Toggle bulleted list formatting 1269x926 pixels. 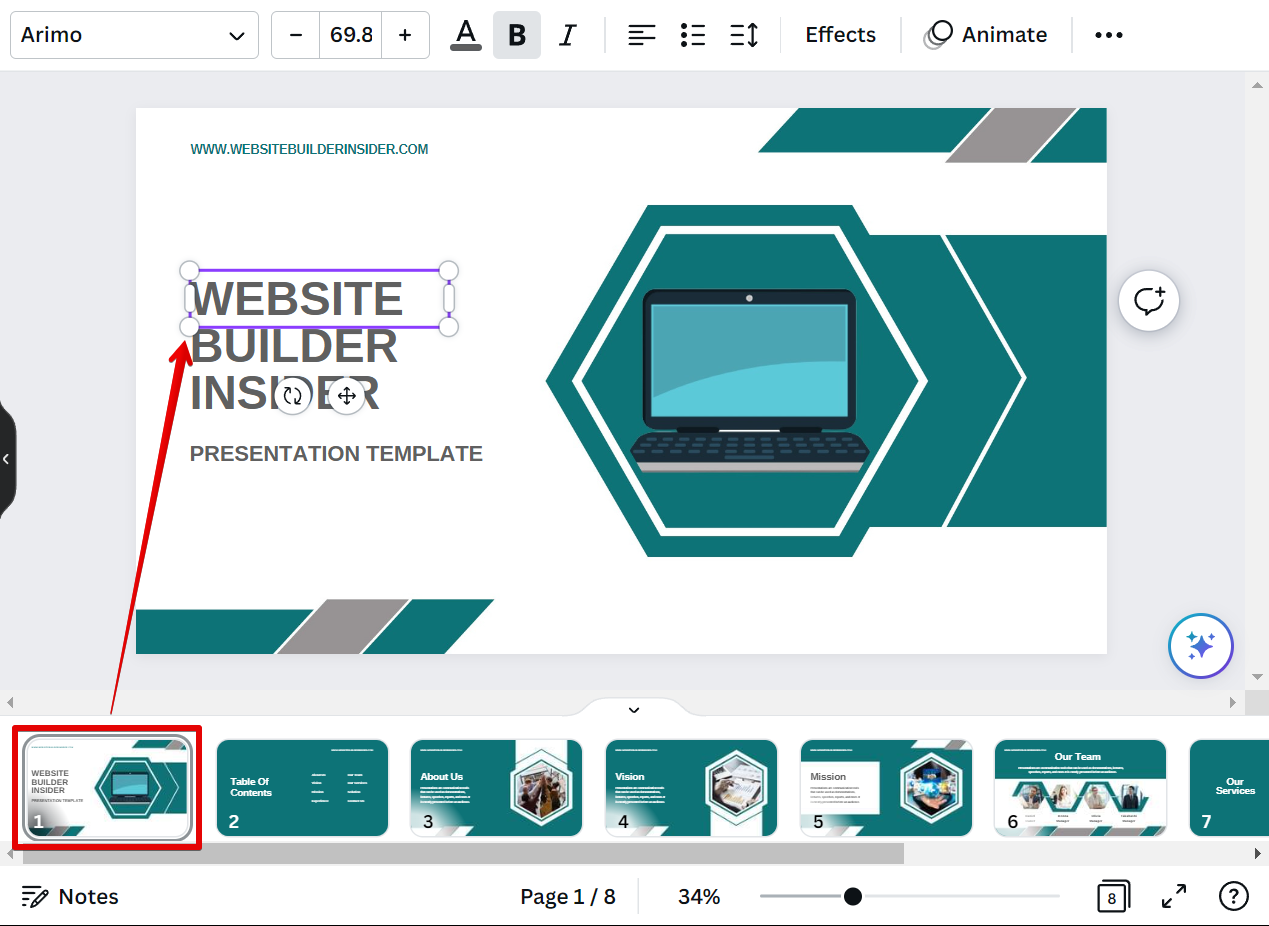pyautogui.click(x=693, y=35)
